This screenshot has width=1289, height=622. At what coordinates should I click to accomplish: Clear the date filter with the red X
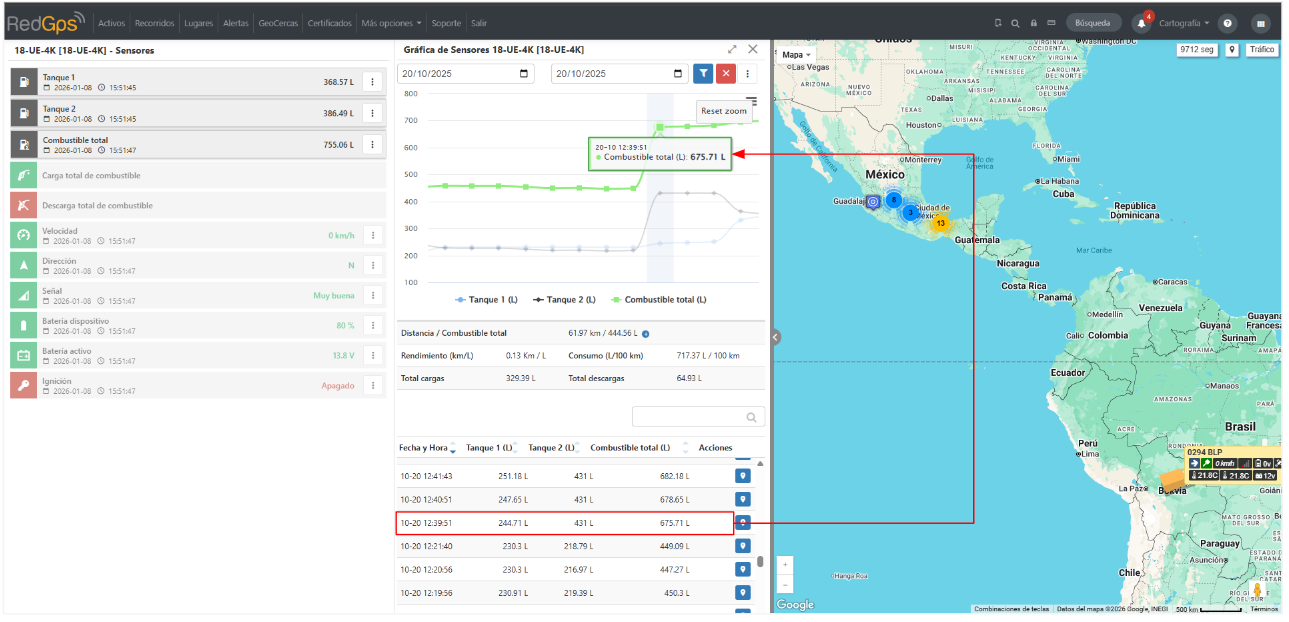727,73
